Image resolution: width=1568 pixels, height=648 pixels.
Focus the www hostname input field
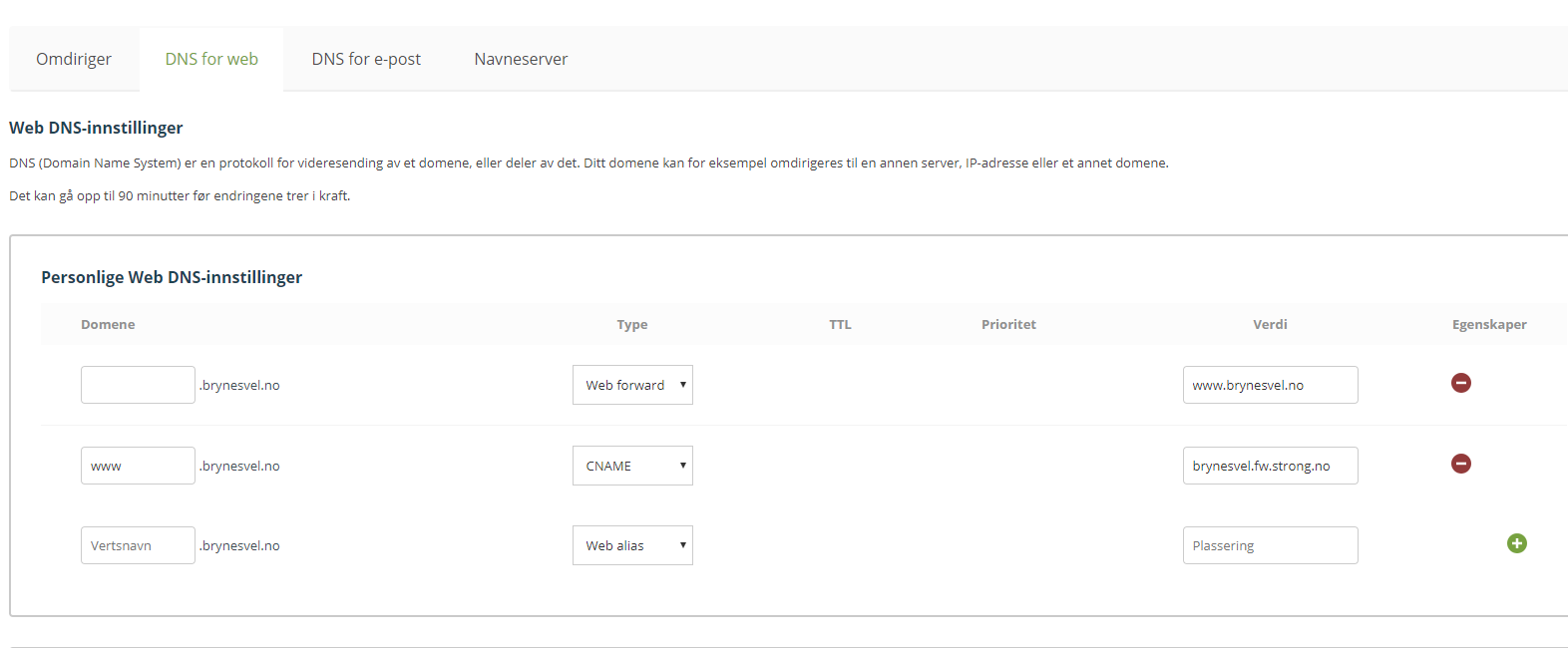coord(138,466)
